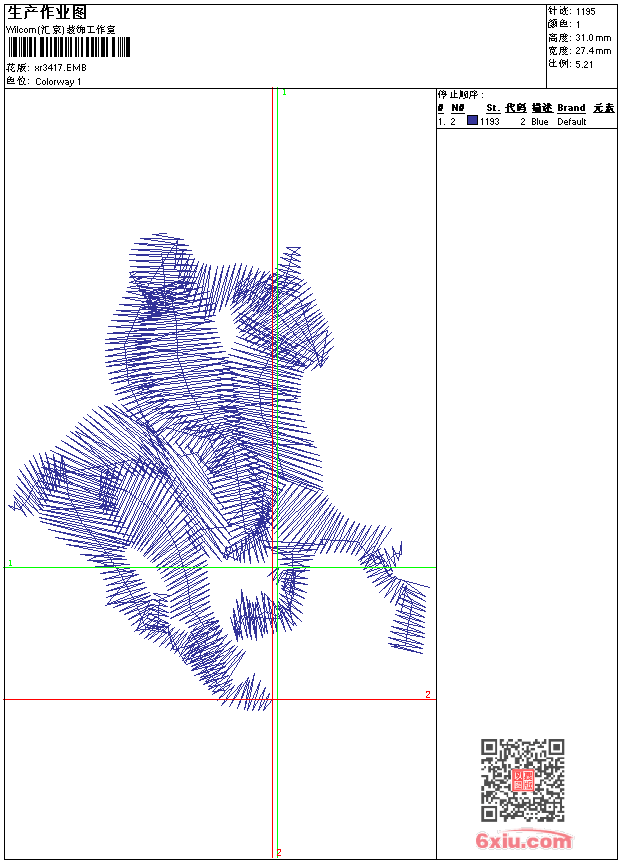620x860 pixels.
Task: Click the 停止顺序 stop sequence label
Action: pos(461,94)
